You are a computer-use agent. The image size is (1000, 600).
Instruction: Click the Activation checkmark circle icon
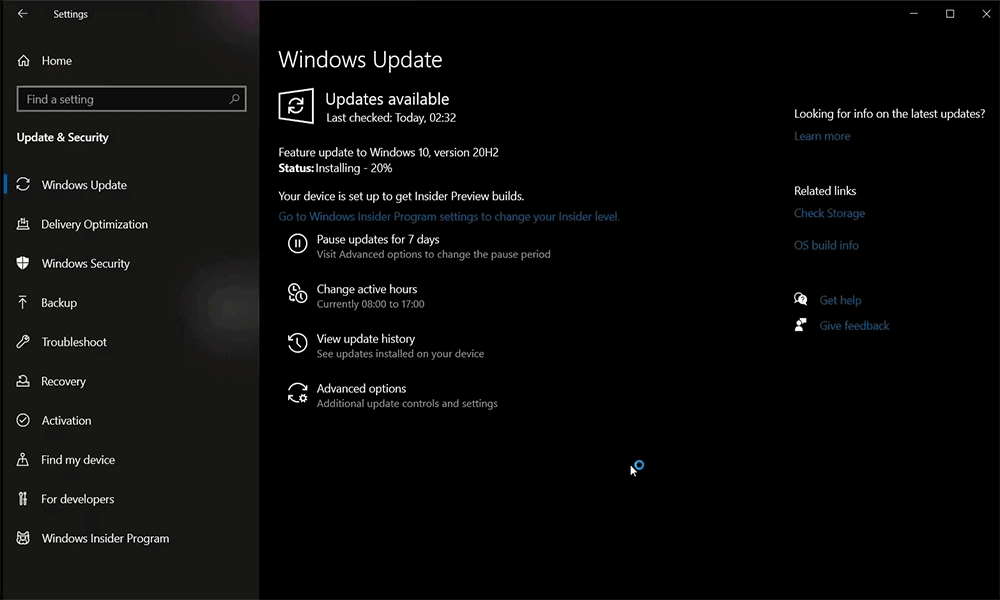[x=23, y=420]
